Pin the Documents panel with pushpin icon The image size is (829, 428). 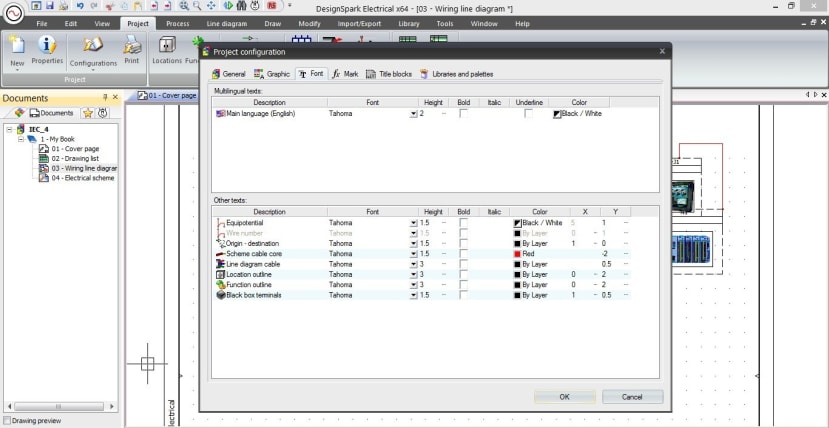click(105, 97)
